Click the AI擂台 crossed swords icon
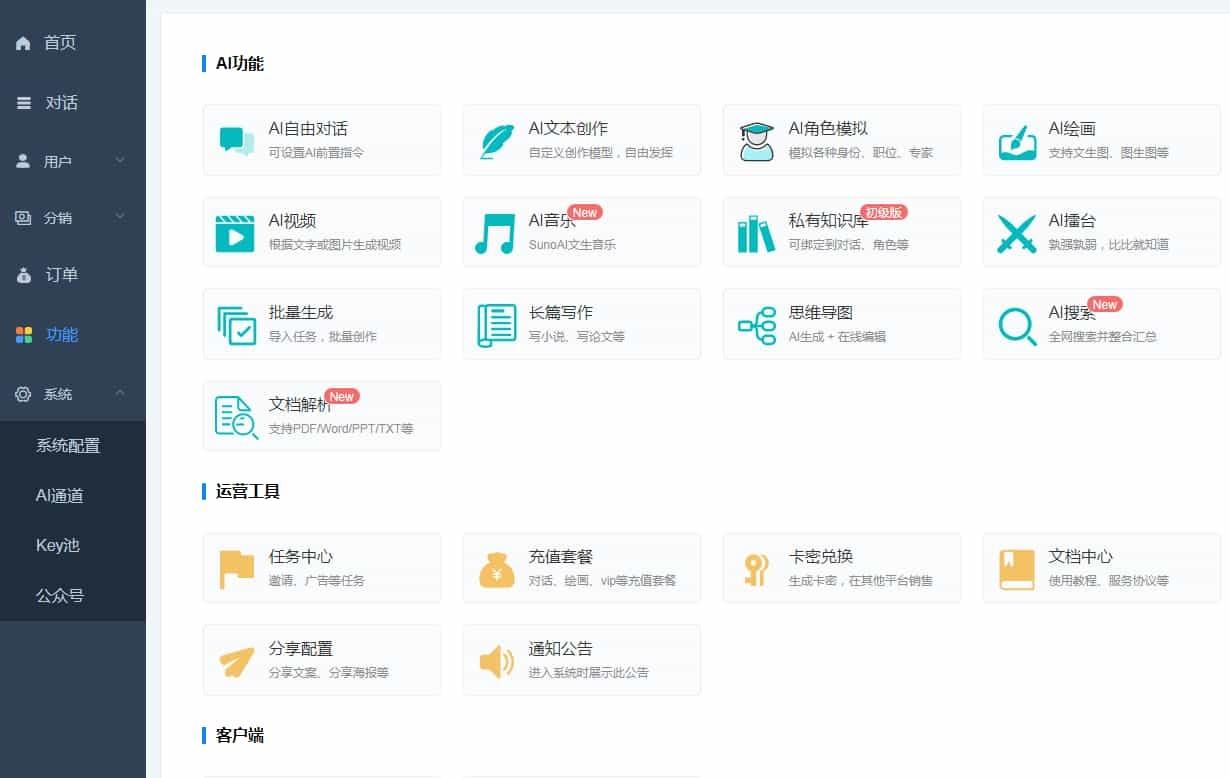Screen dimensions: 1230x778 [1017, 234]
